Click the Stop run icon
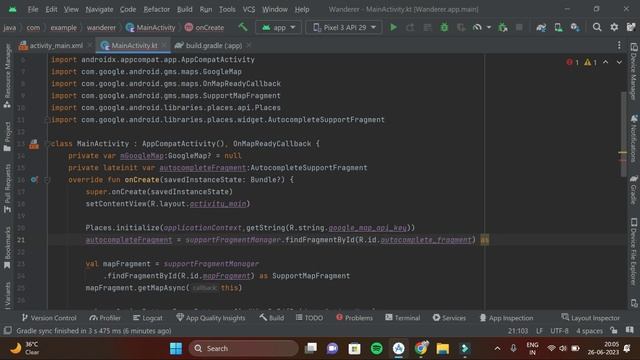 519,27
